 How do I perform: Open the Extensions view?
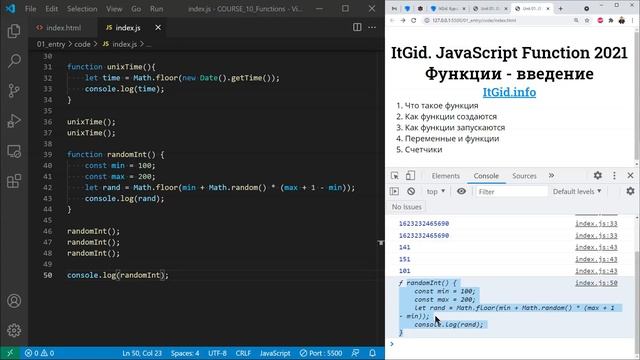[x=14, y=181]
